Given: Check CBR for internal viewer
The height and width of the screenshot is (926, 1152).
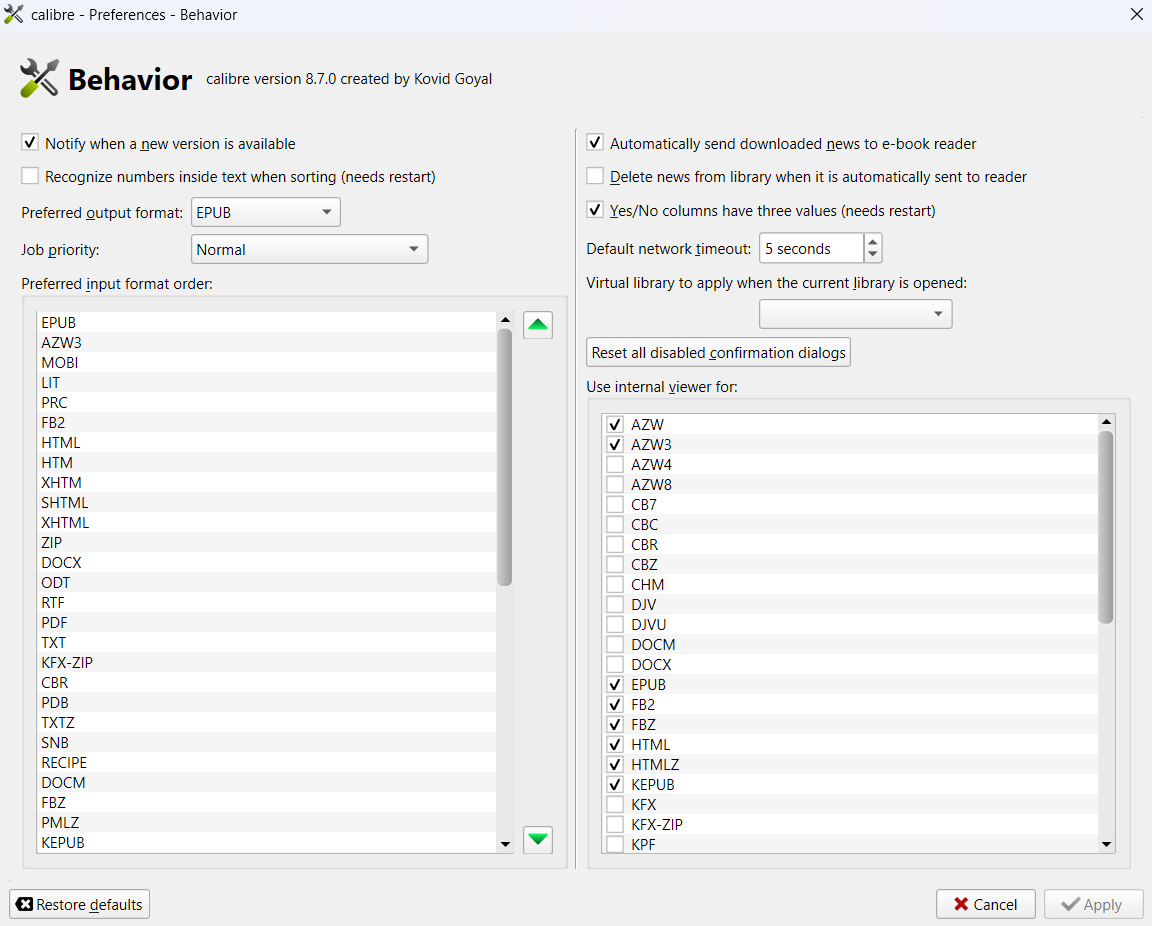Looking at the screenshot, I should coord(615,545).
